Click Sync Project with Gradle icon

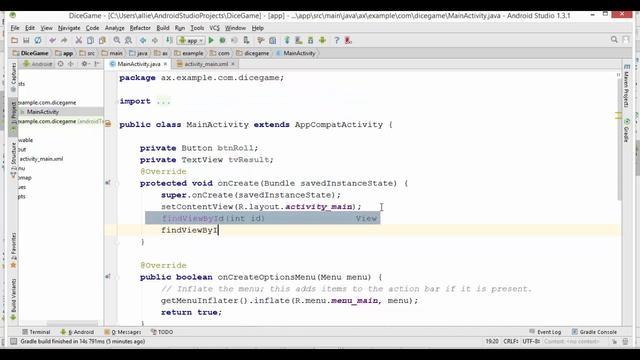tap(287, 40)
